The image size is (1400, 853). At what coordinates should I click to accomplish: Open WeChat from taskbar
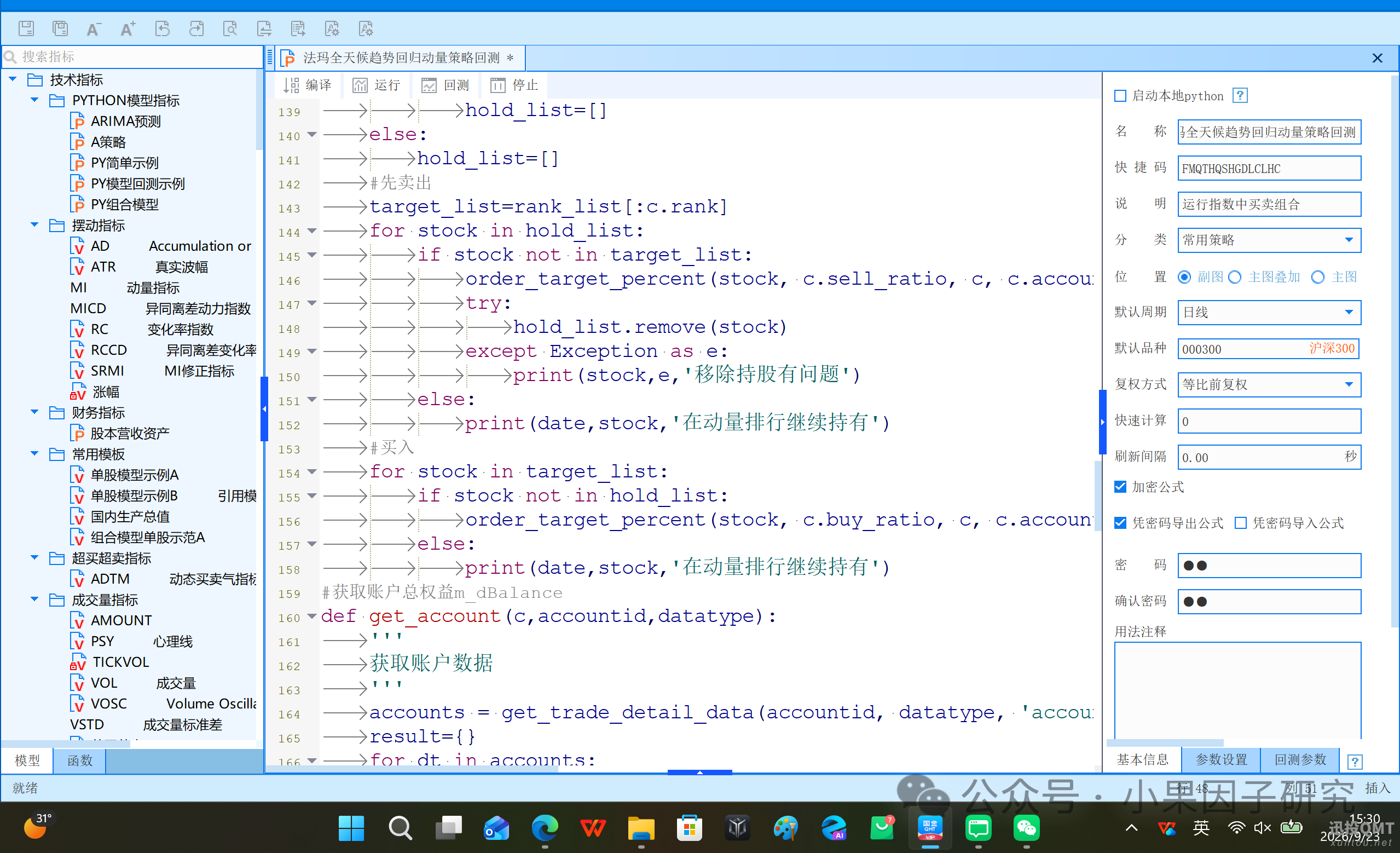pos(1026,828)
